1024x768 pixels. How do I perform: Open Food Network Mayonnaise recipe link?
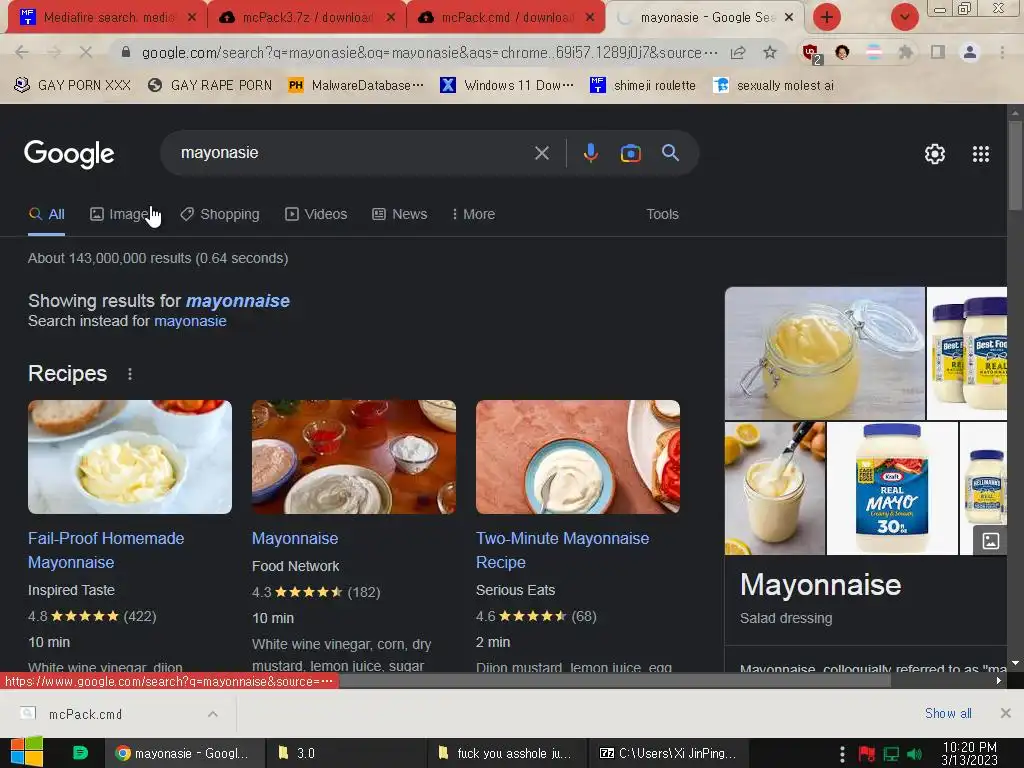[x=295, y=538]
